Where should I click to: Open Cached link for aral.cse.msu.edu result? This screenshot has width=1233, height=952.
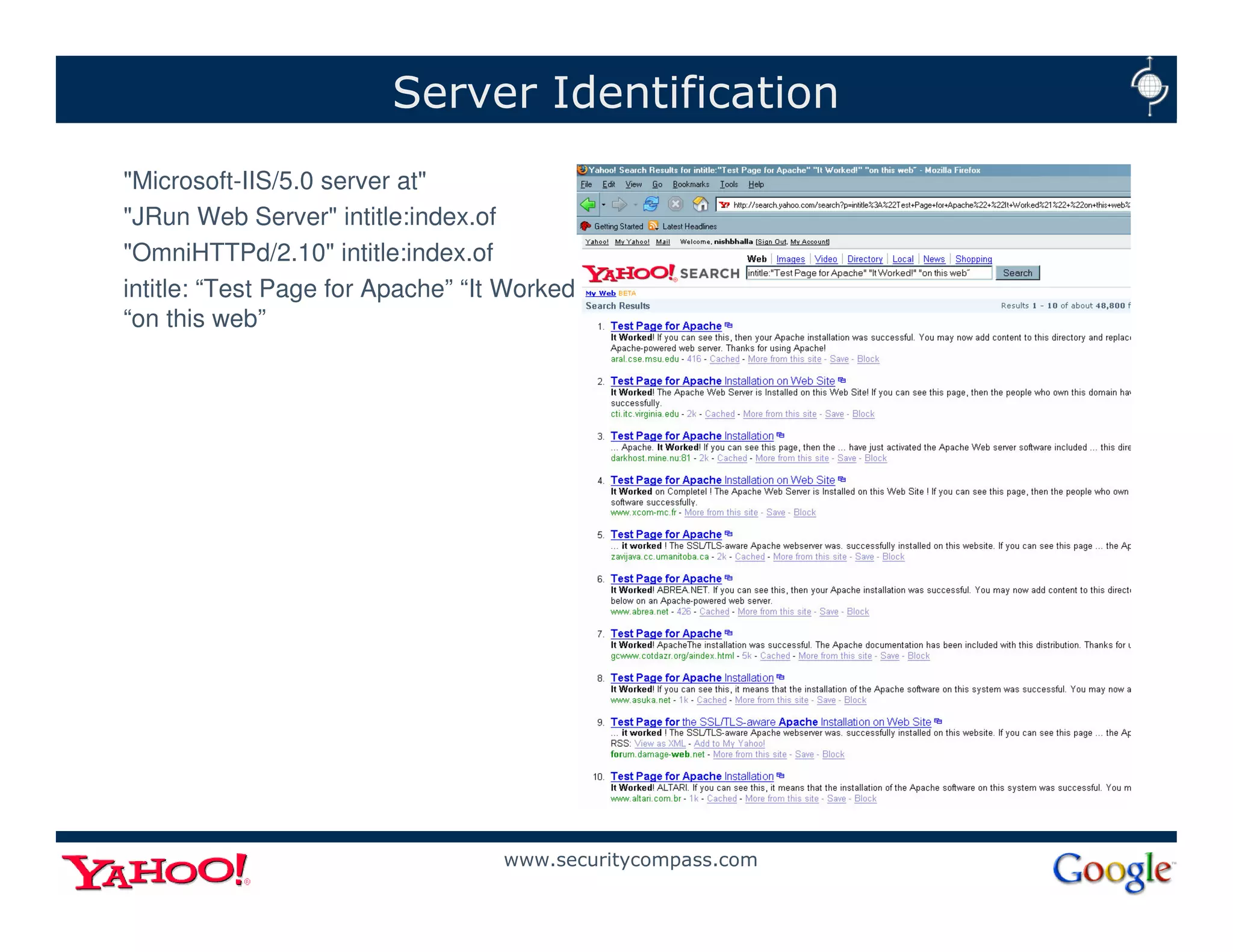click(724, 359)
